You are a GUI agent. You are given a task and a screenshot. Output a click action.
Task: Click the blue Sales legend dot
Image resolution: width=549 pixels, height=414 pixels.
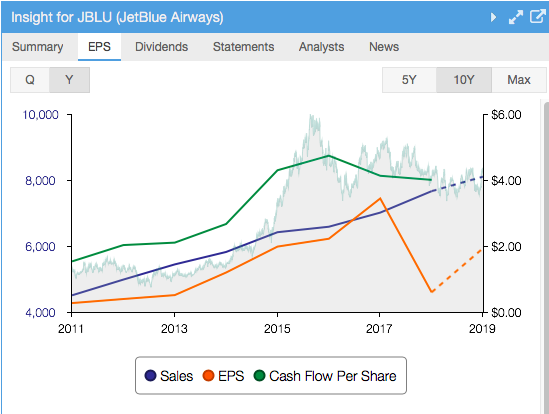[150, 376]
